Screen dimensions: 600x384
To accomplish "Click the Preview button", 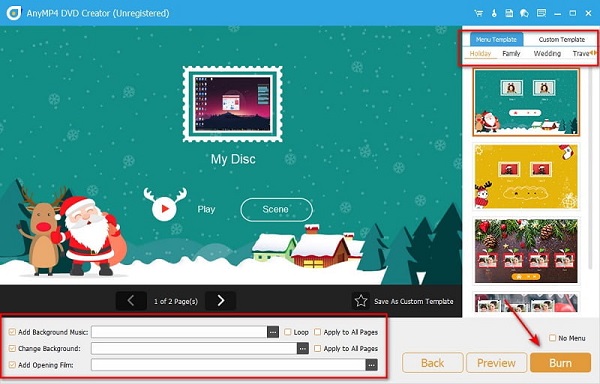I will (x=496, y=363).
